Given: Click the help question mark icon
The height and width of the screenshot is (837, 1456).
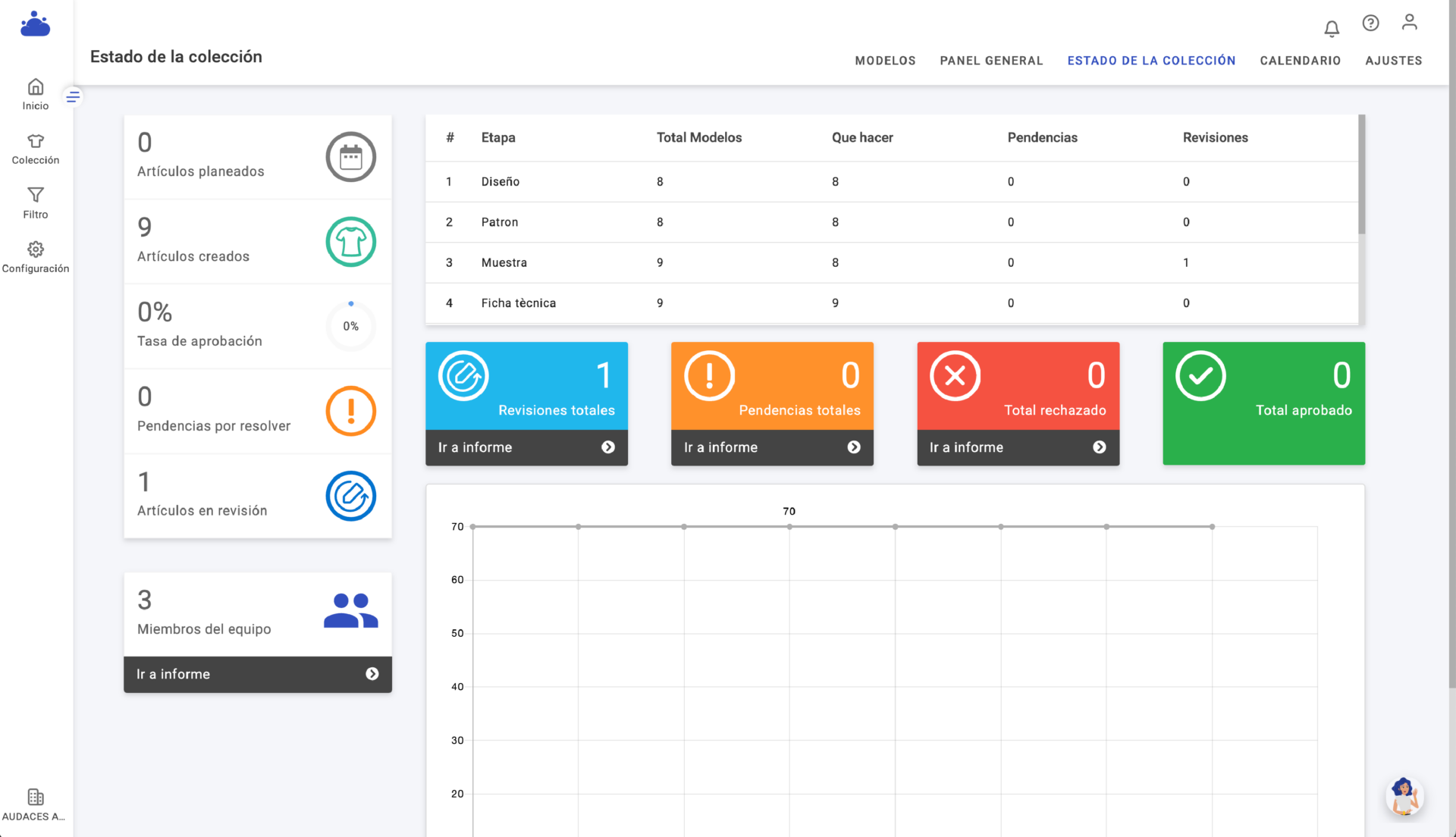Looking at the screenshot, I should 1370,23.
